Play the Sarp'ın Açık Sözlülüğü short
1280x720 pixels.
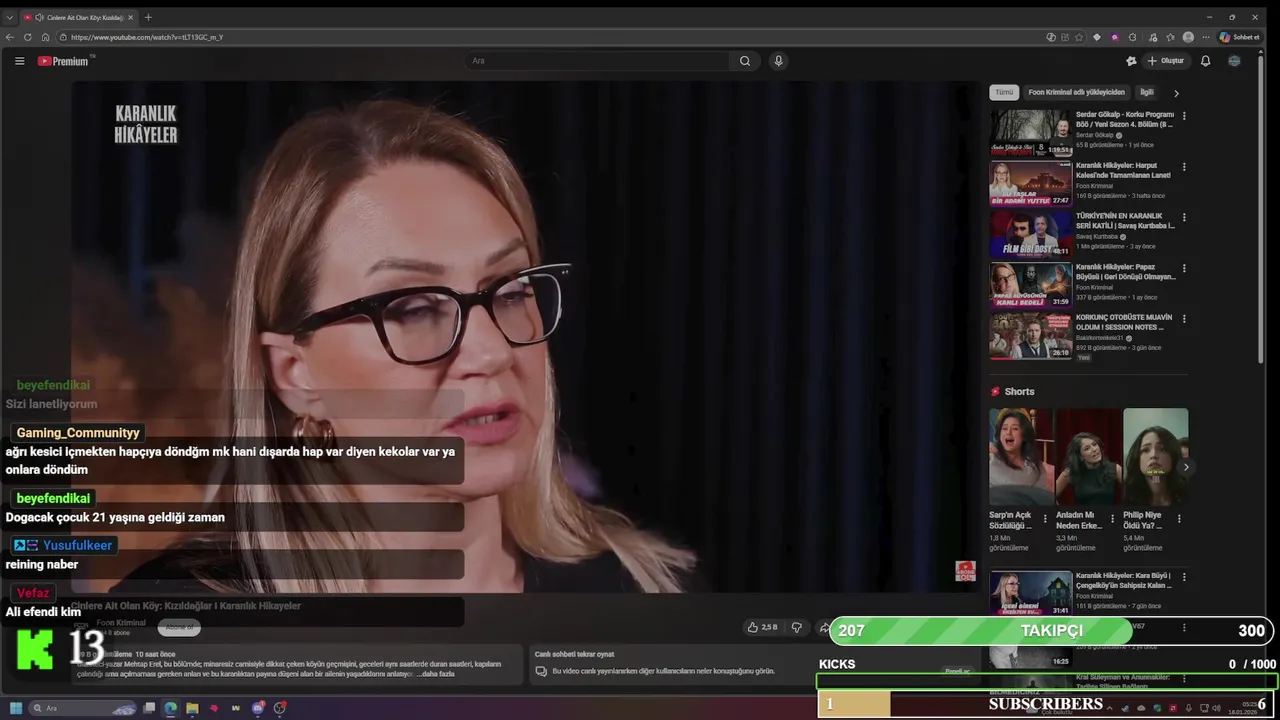[x=1021, y=456]
